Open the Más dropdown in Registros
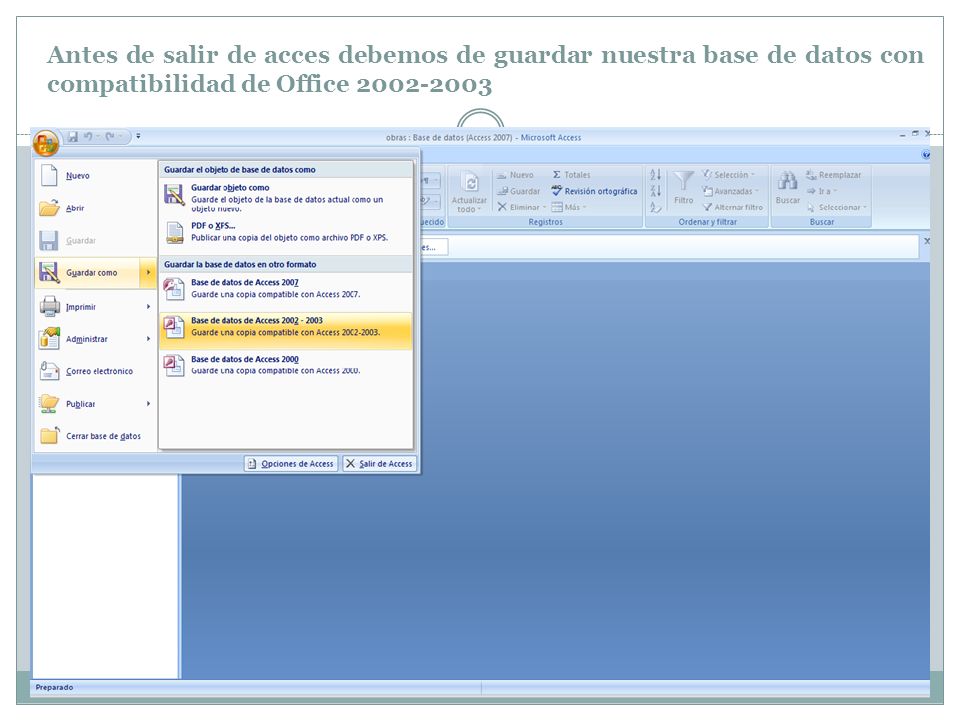Viewport: 960px width, 720px height. pos(569,208)
